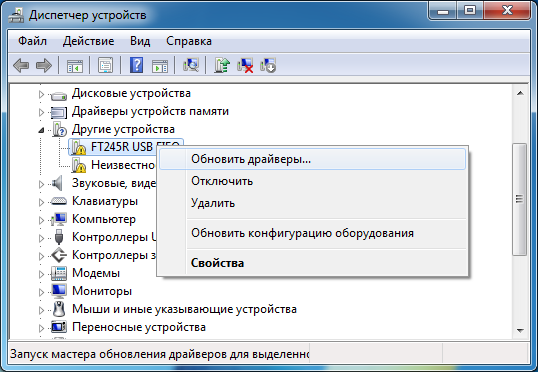Expand the Звуковые devices node
Viewport: 538px width, 372px height.
point(41,184)
